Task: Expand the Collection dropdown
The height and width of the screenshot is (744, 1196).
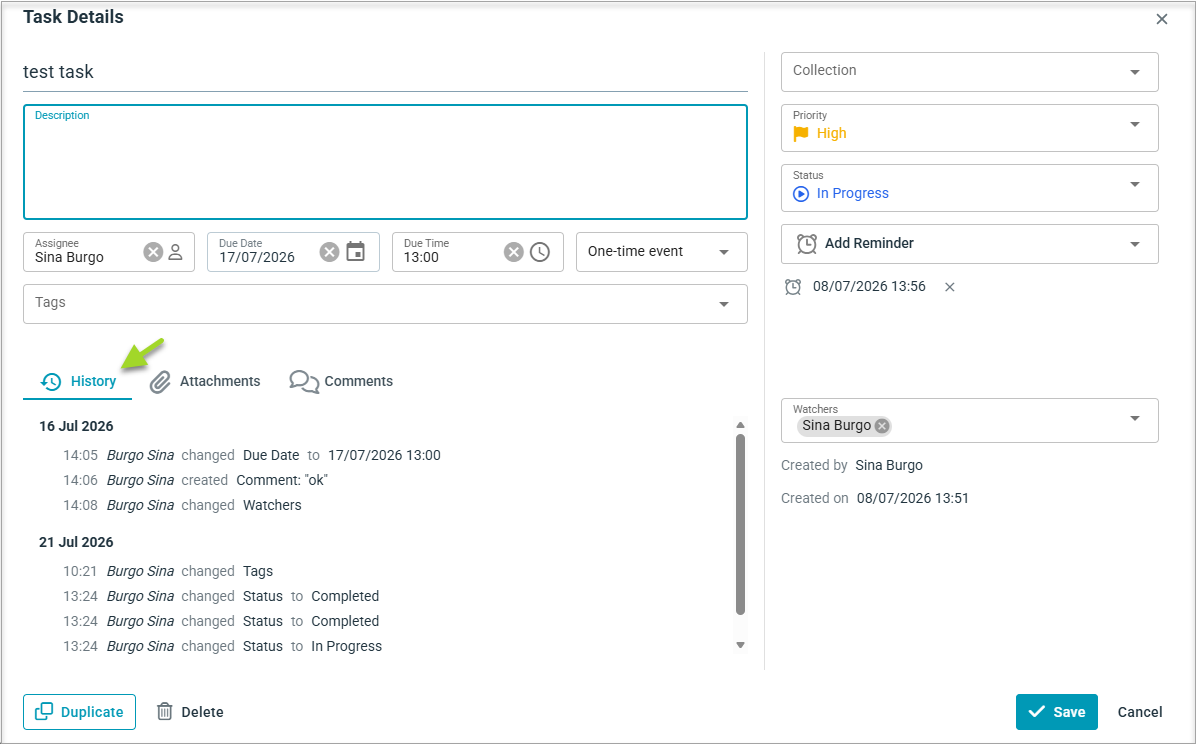Action: click(969, 72)
